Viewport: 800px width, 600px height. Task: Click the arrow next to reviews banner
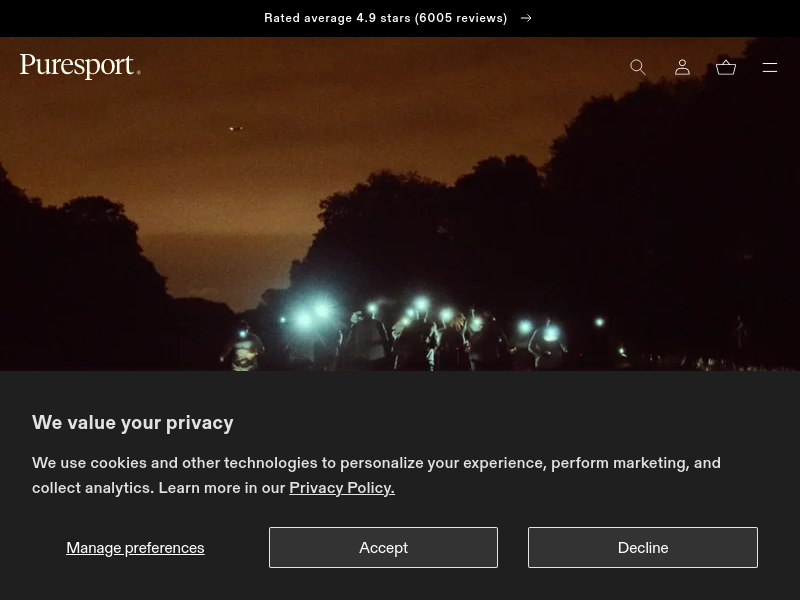pyautogui.click(x=526, y=18)
